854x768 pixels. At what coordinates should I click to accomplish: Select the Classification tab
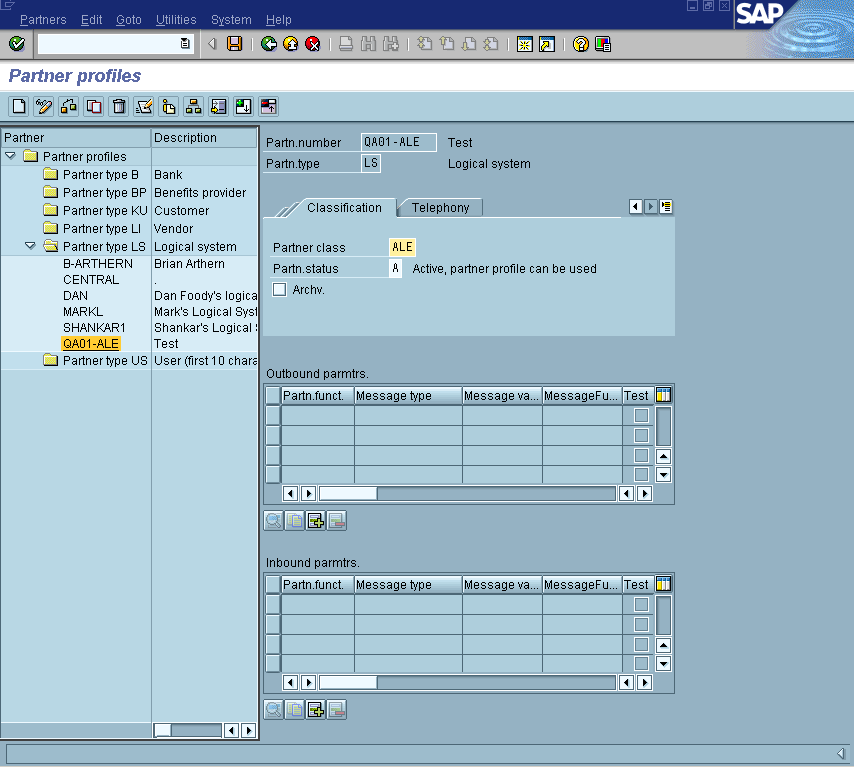[344, 208]
